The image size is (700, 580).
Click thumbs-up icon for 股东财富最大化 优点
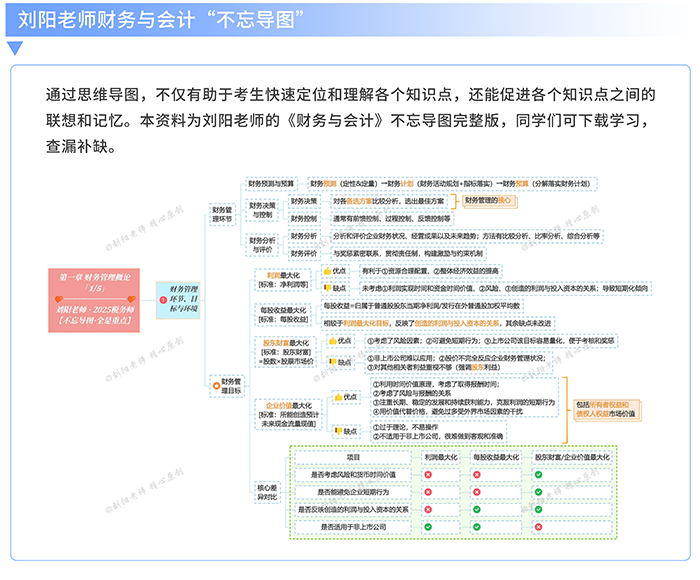pos(333,341)
